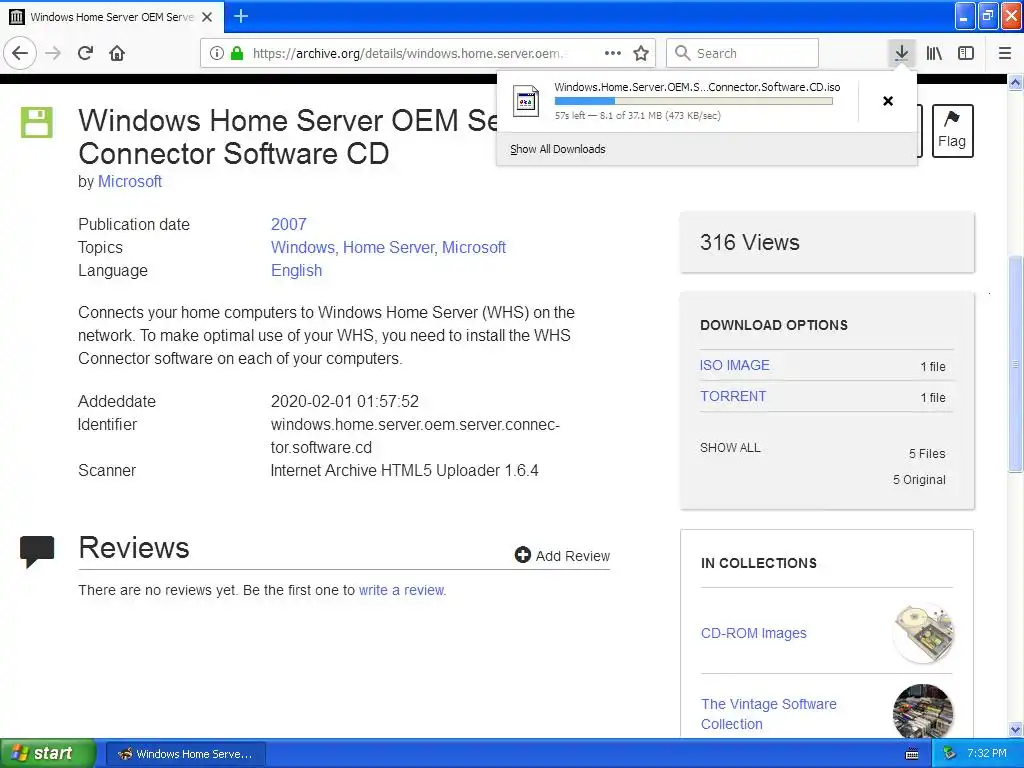This screenshot has width=1024, height=768.
Task: Click the download progress bar
Action: tap(694, 101)
